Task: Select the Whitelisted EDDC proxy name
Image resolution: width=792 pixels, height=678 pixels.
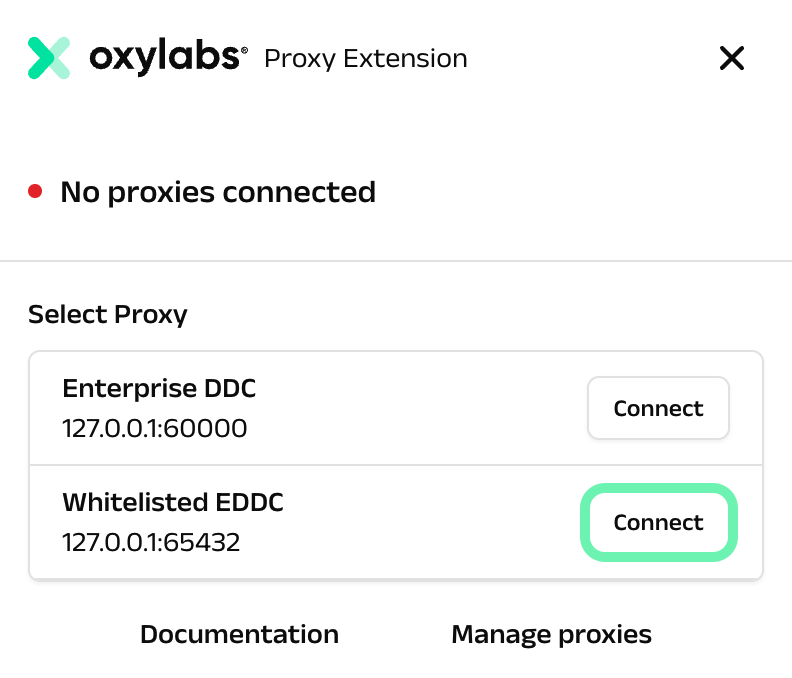Action: (173, 502)
